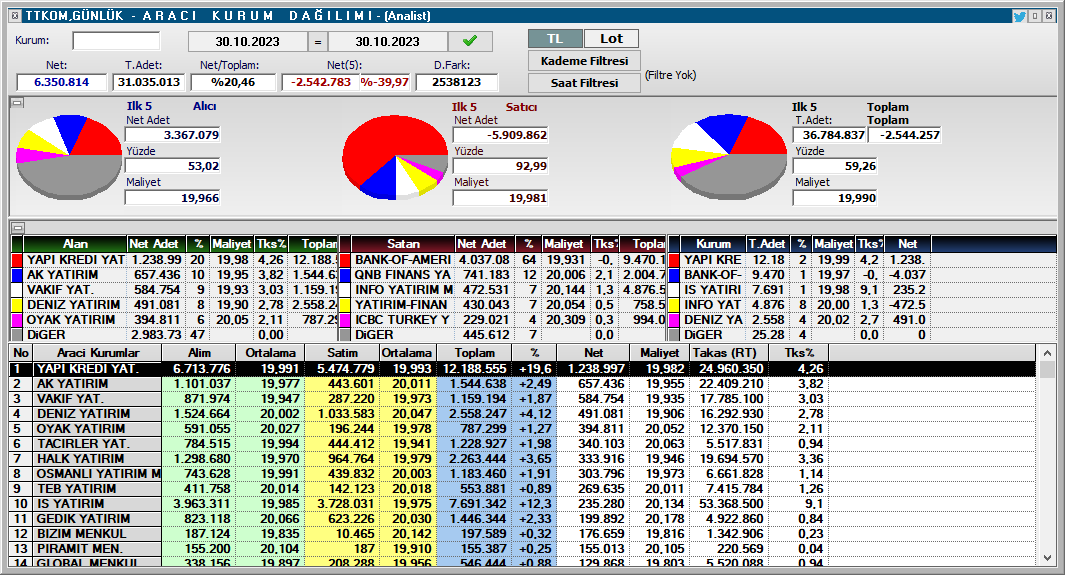The height and width of the screenshot is (575, 1065).
Task: Click gray swatch beside DiGER in Kurum table
Action: [x=674, y=335]
